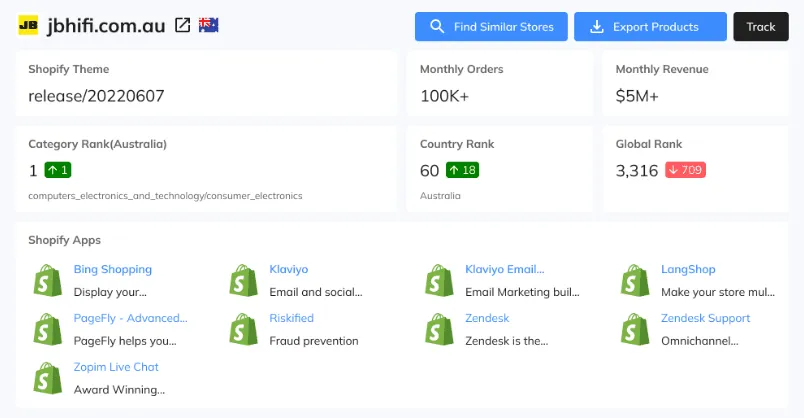
Task: Open the Riskified app link
Action: coord(292,318)
